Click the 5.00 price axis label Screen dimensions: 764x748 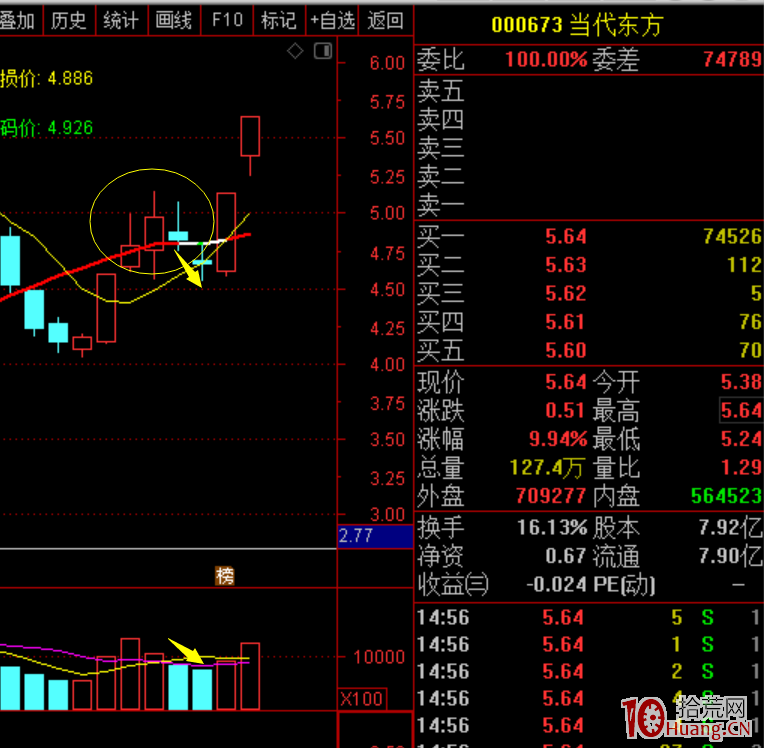tap(387, 213)
